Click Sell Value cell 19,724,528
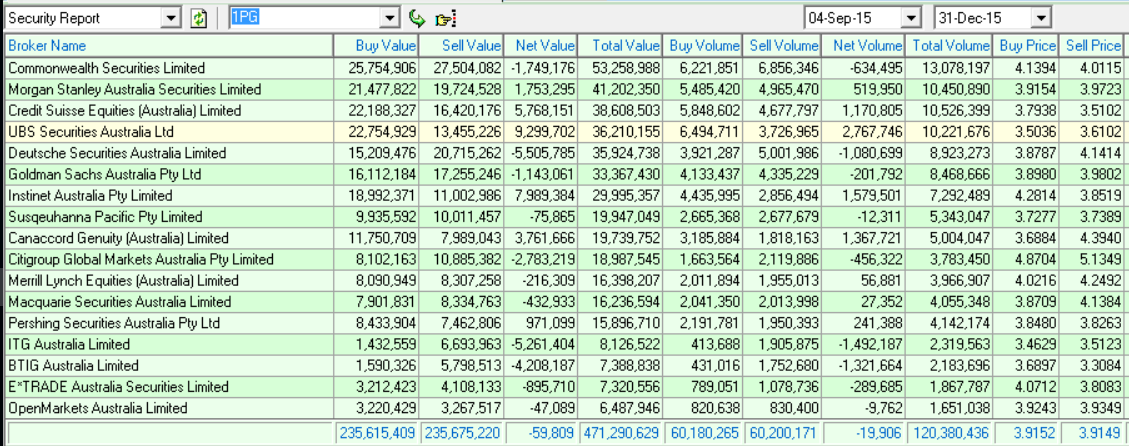Screen dimensions: 1129x446 [x=461, y=89]
